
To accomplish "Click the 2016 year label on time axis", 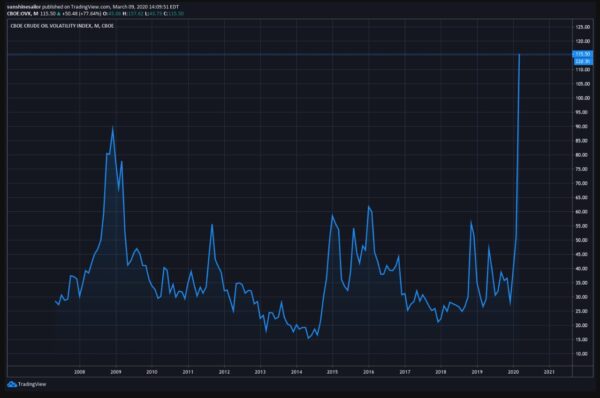I will (x=368, y=372).
